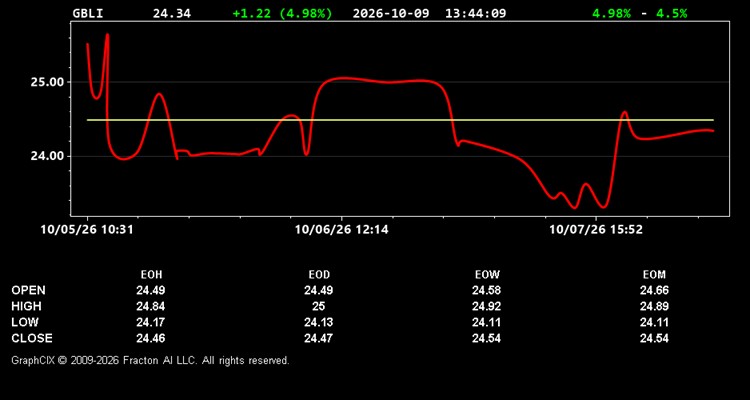The width and height of the screenshot is (750, 400).
Task: Click the EOH high value 24.84
Action: (x=151, y=306)
